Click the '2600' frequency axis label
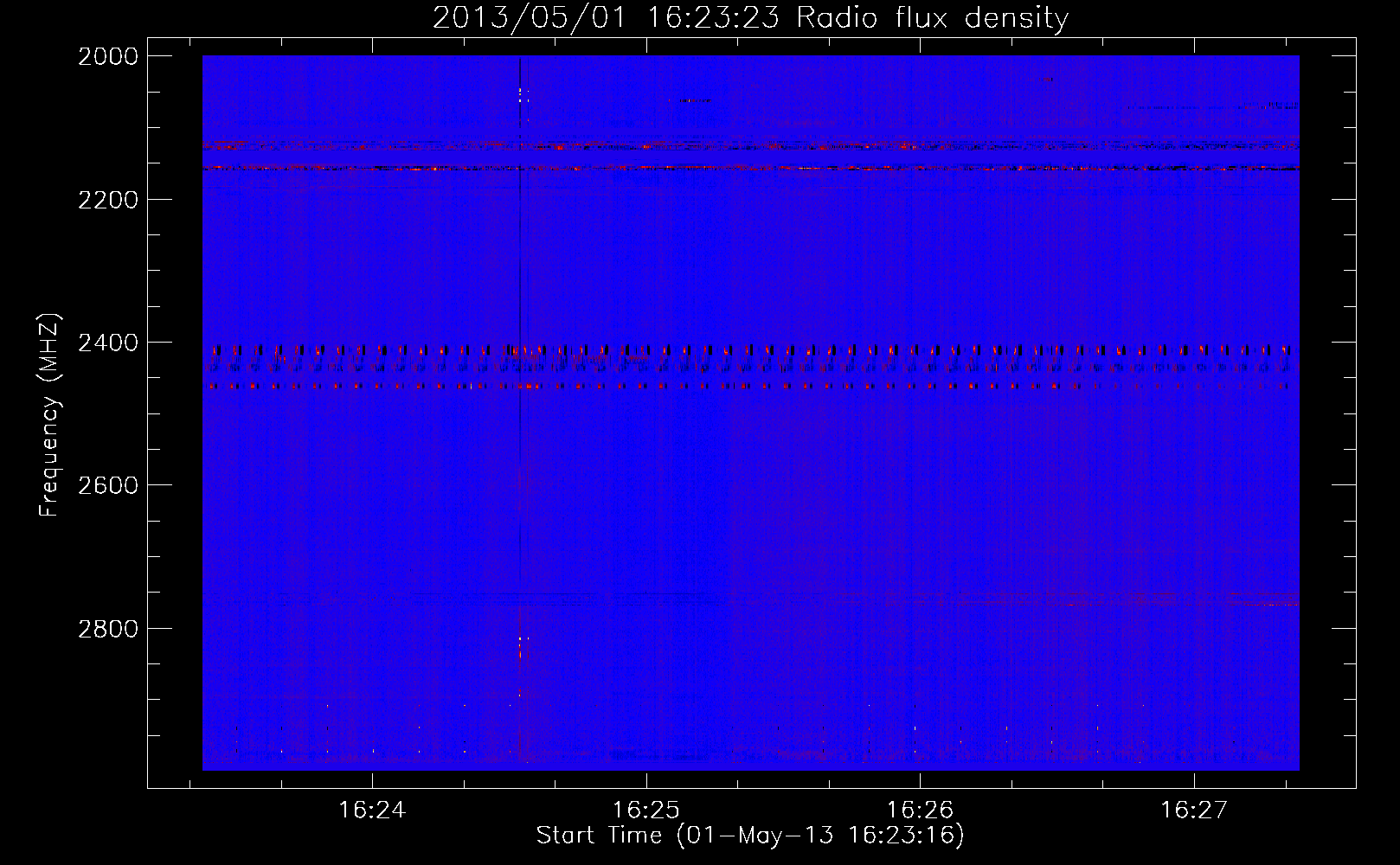1400x865 pixels. (x=107, y=485)
